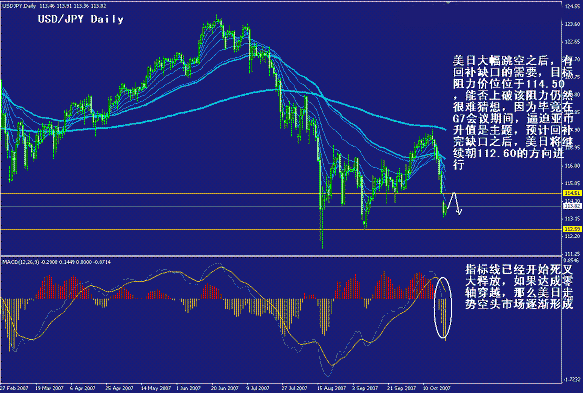Screen dimensions: 583x394
Task: Select the yellow 114.51 price tag
Action: point(572,193)
